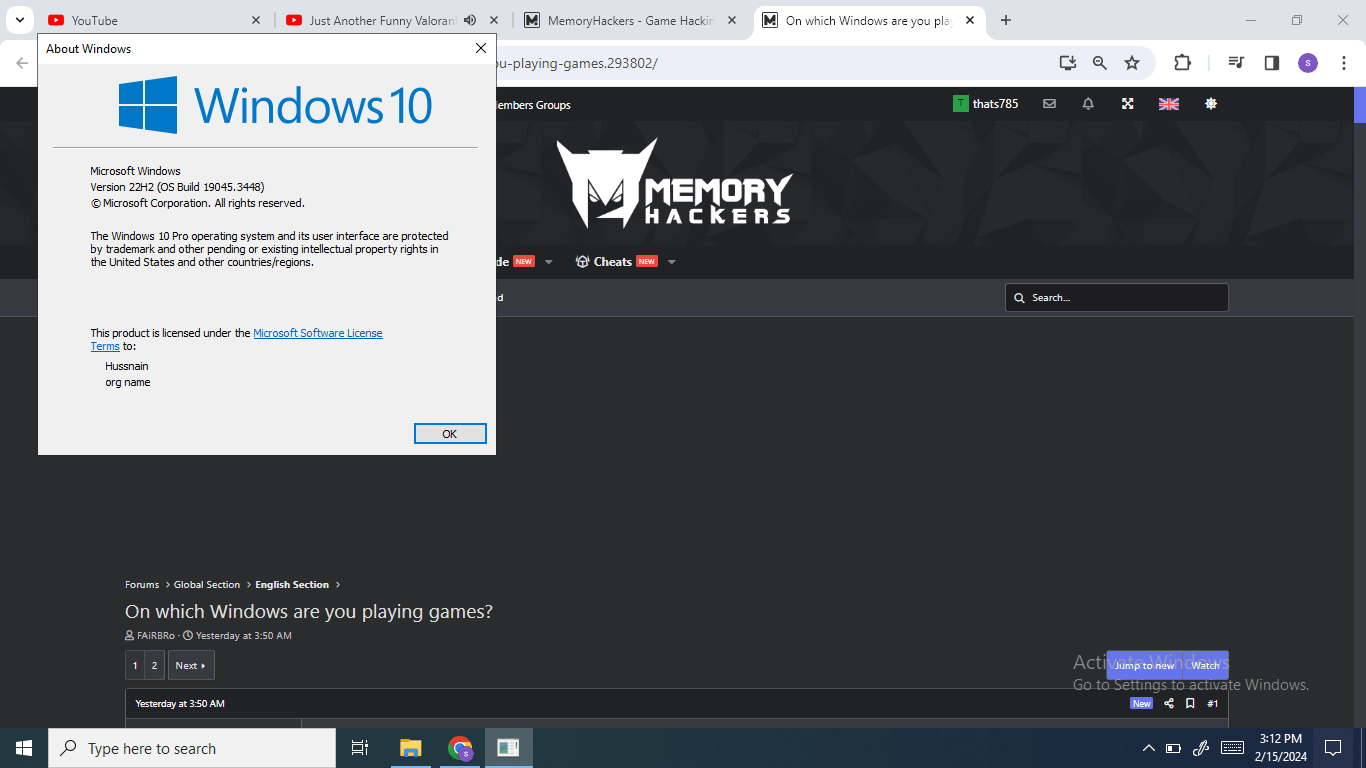Open the MemoryHackers - Game Hacking tab
Viewport: 1366px width, 768px height.
(630, 20)
